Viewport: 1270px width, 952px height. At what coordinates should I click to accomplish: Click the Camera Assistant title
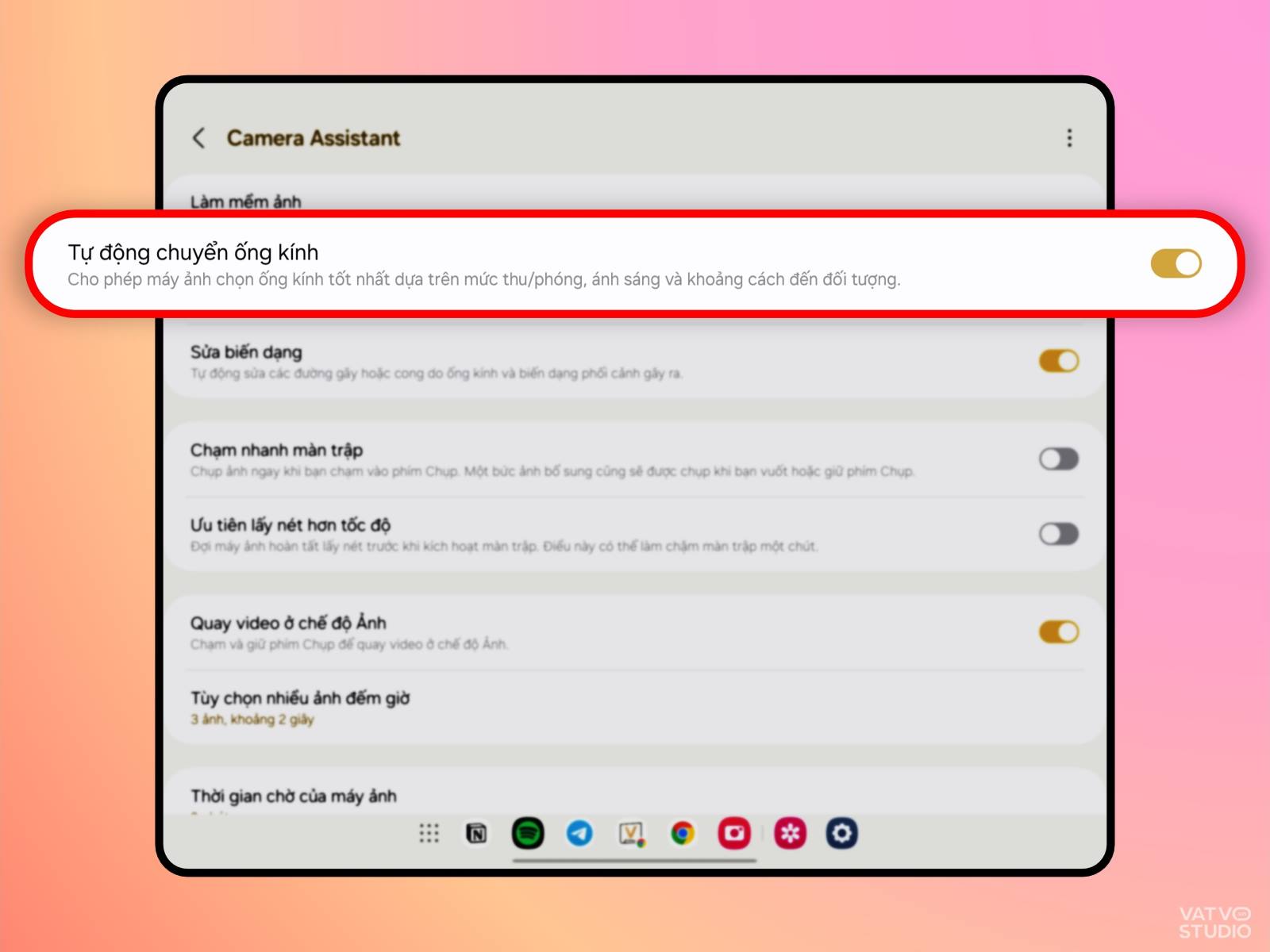click(314, 138)
